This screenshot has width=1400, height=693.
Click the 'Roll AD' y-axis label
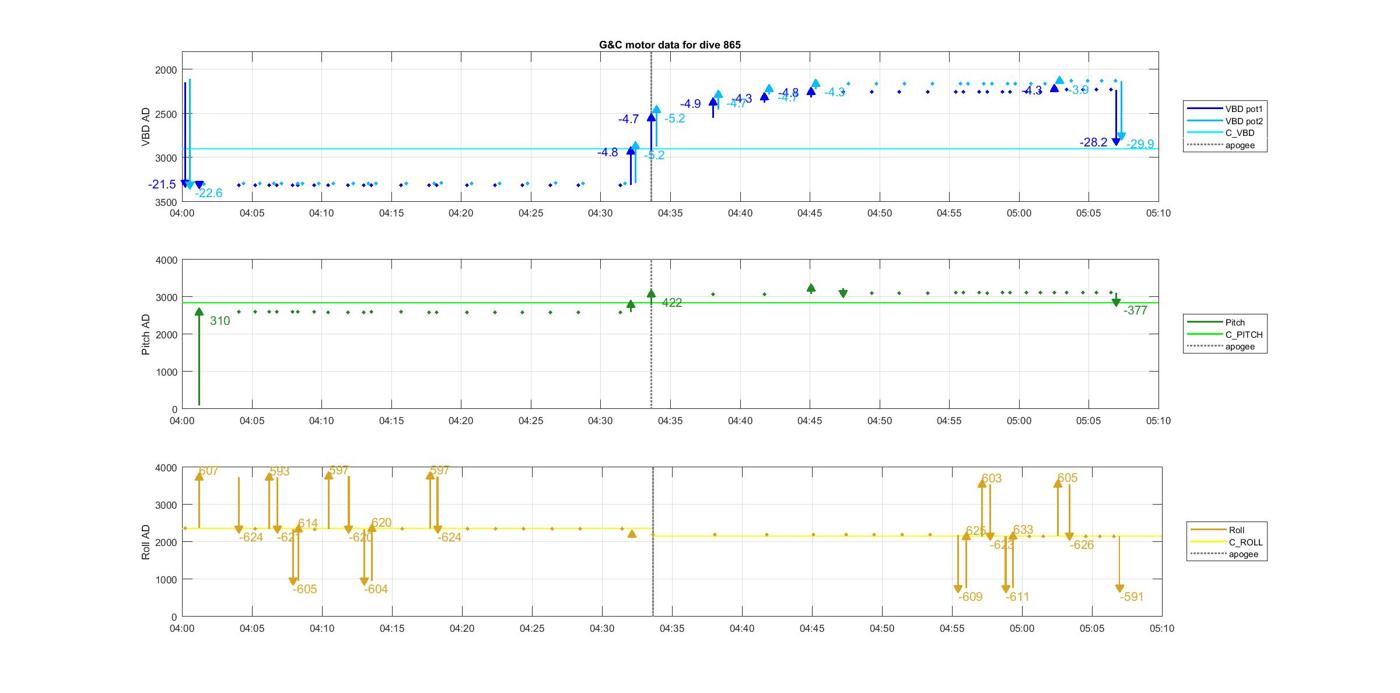[146, 541]
